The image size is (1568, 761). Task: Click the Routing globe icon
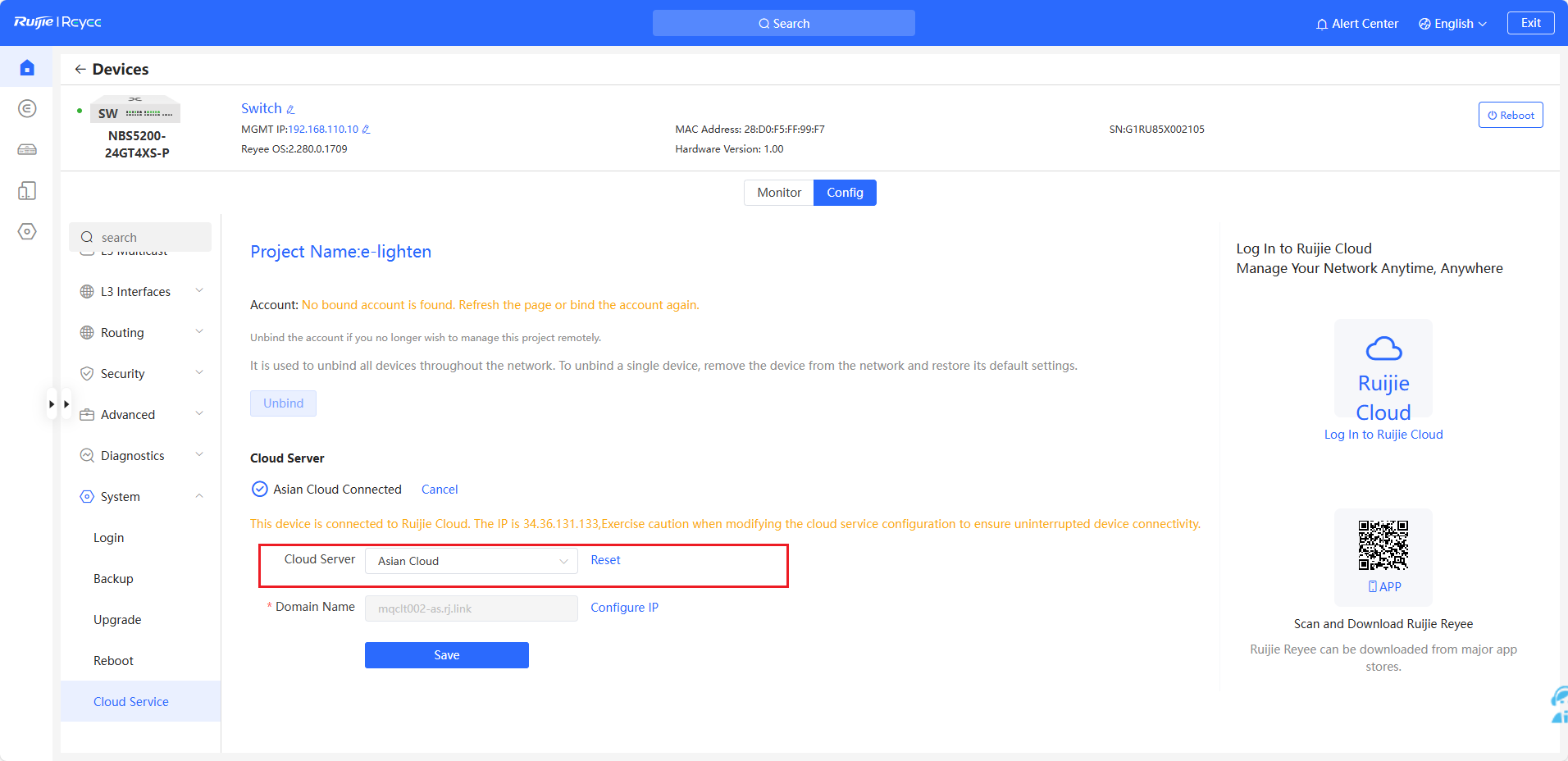click(x=87, y=332)
